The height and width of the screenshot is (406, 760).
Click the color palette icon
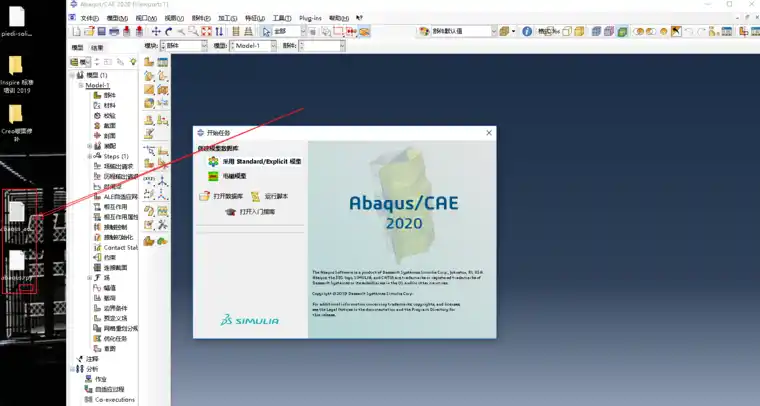pyautogui.click(x=425, y=31)
